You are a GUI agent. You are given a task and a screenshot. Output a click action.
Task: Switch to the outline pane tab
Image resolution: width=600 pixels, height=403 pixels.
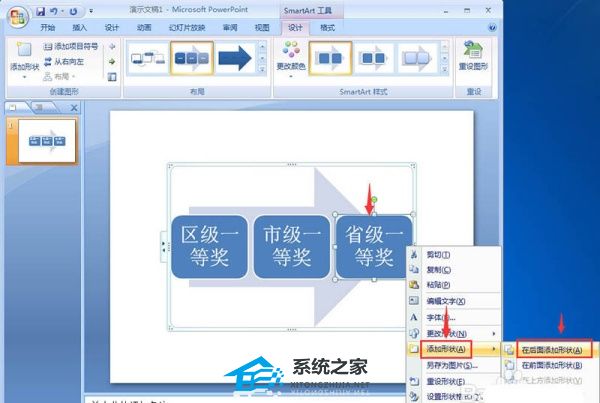tap(41, 108)
